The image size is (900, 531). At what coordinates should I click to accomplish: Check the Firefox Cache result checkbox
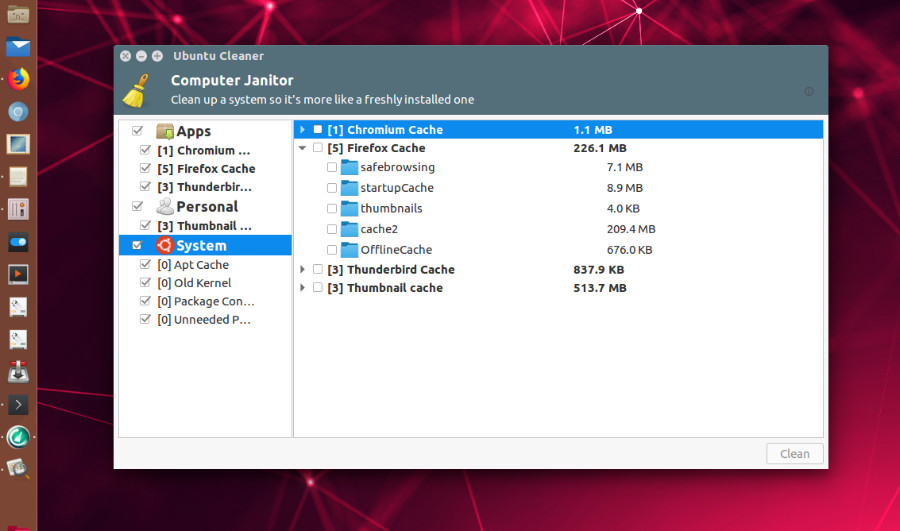pos(317,148)
